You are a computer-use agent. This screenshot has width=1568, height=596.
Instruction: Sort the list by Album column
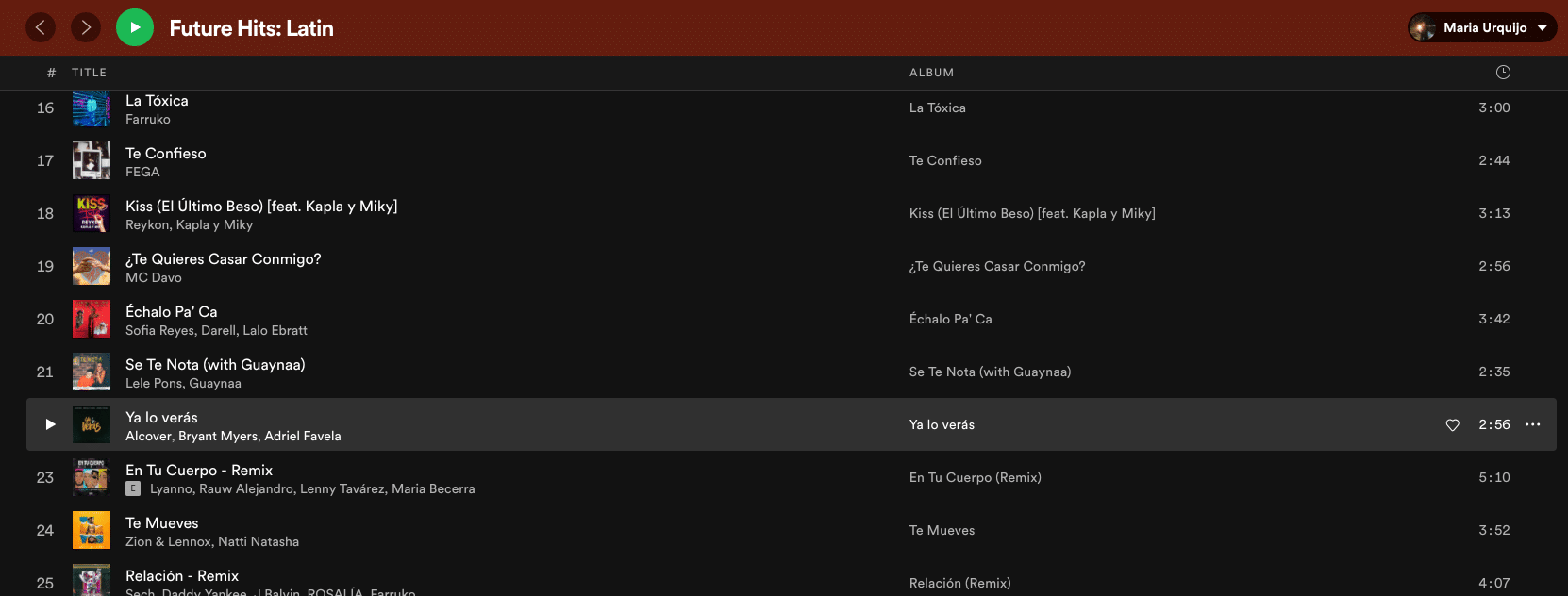click(931, 73)
